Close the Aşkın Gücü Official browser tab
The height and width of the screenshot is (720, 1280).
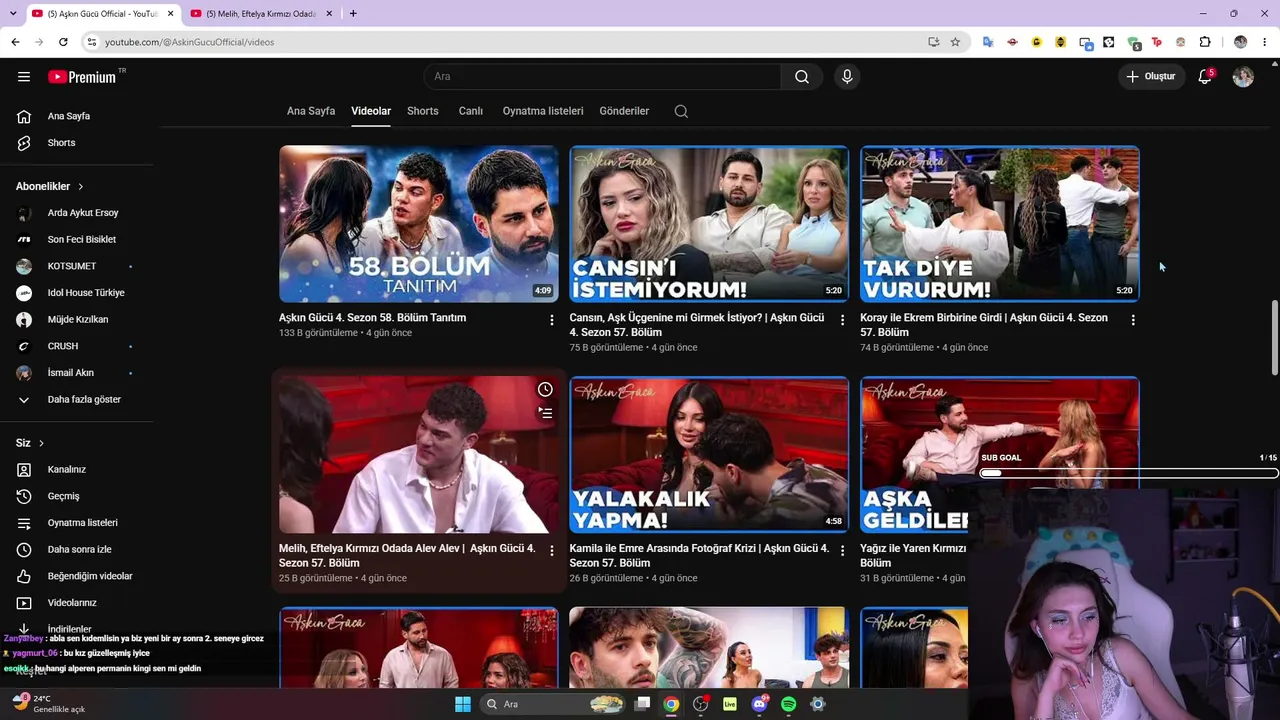click(x=170, y=13)
